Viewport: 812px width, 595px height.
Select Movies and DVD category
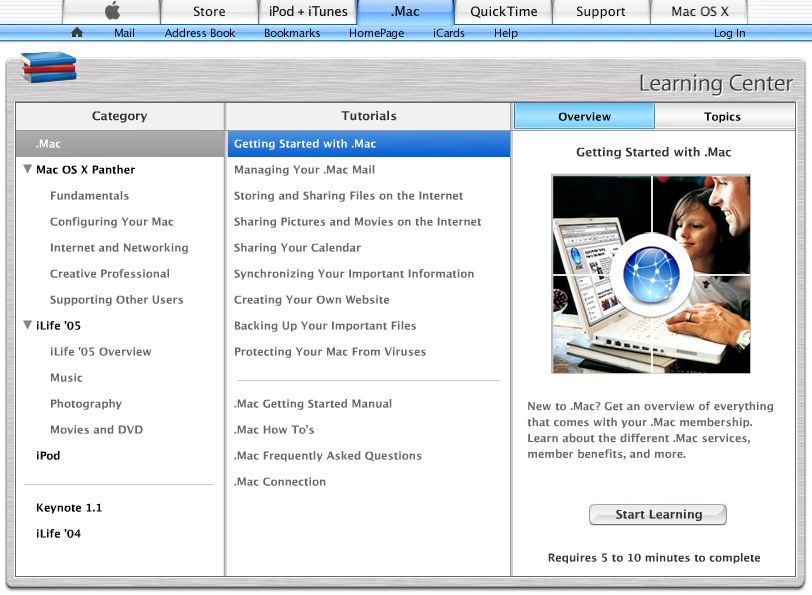pyautogui.click(x=96, y=429)
